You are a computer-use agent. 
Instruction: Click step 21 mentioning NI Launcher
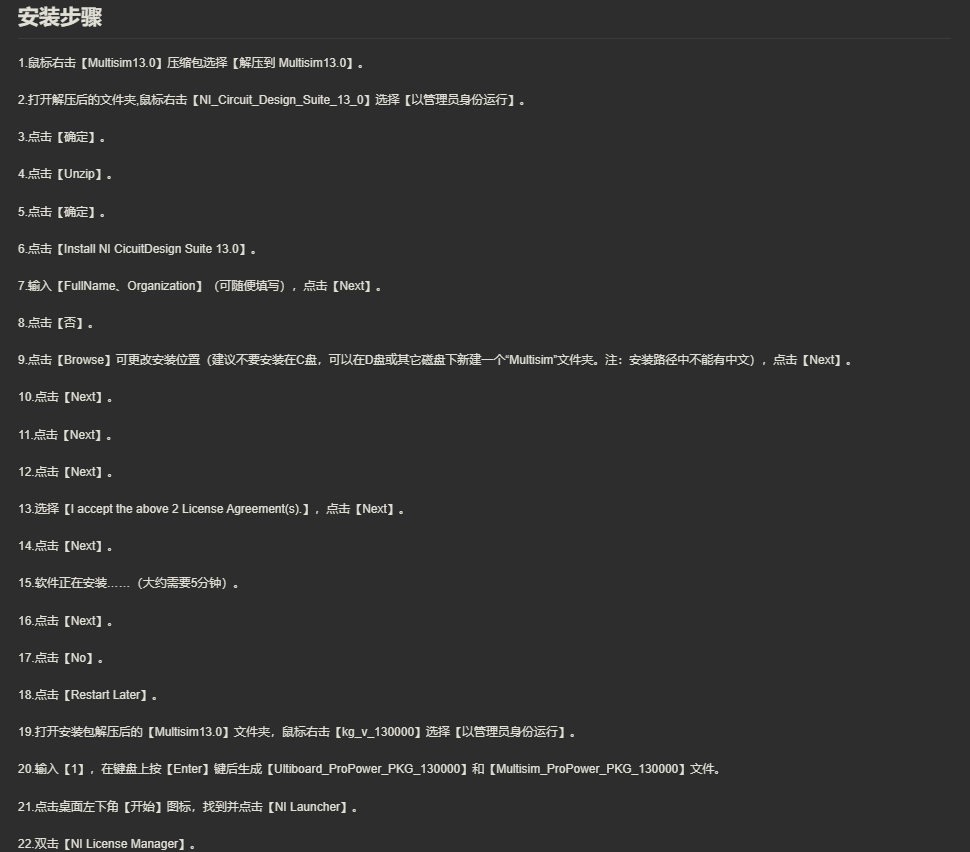pyautogui.click(x=187, y=807)
